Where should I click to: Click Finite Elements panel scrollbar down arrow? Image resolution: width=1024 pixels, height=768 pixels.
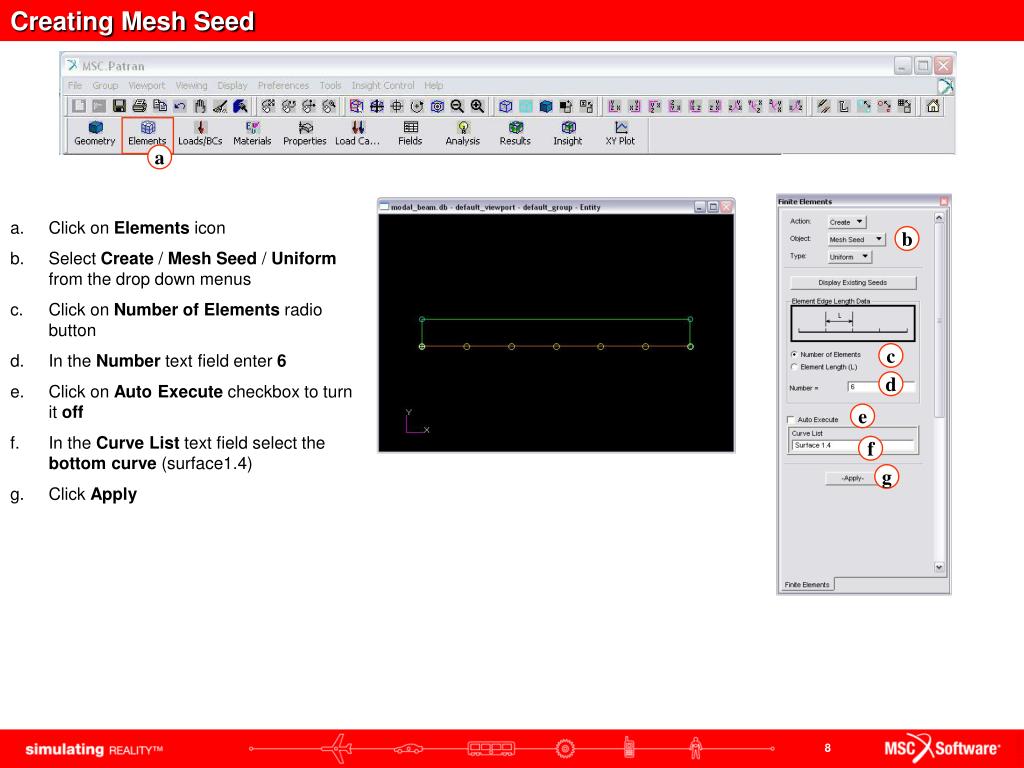939,568
